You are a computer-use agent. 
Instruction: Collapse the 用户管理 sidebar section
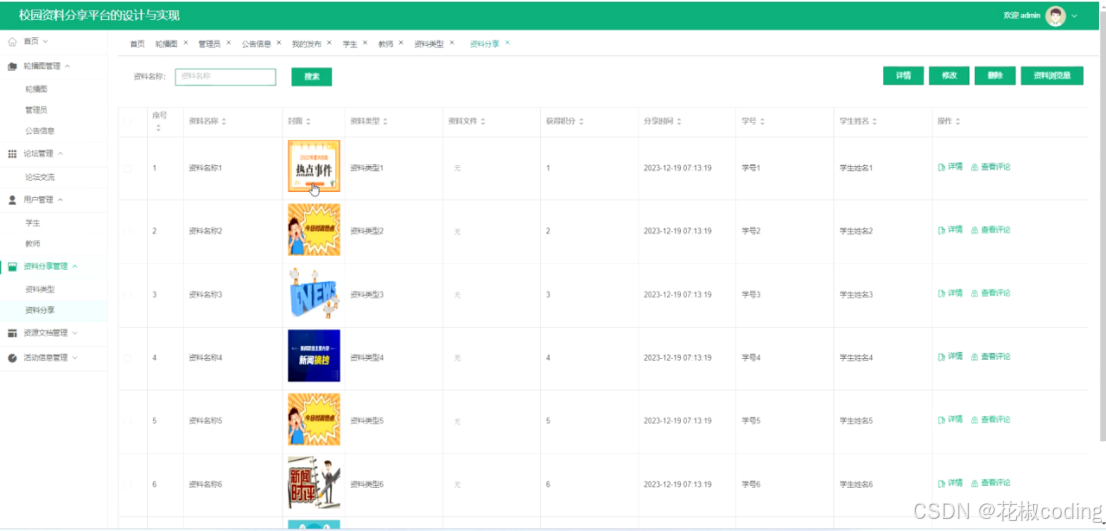54,200
